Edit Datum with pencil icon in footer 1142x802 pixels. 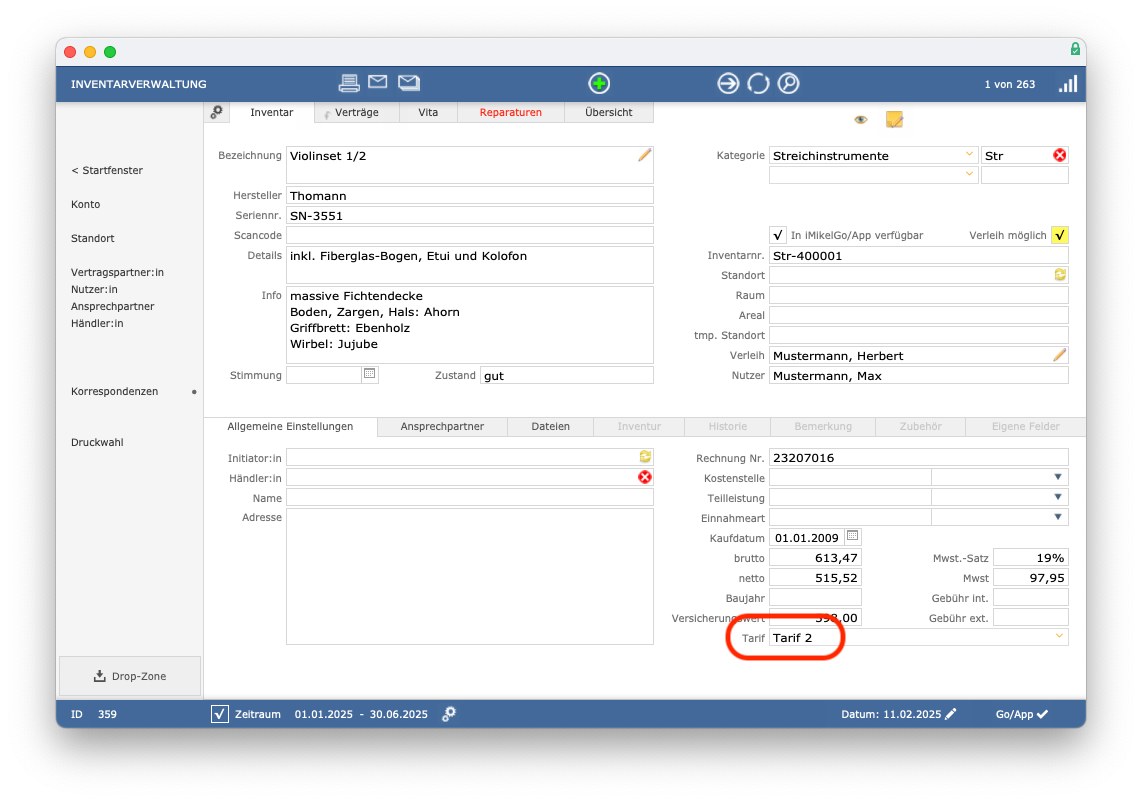(951, 714)
